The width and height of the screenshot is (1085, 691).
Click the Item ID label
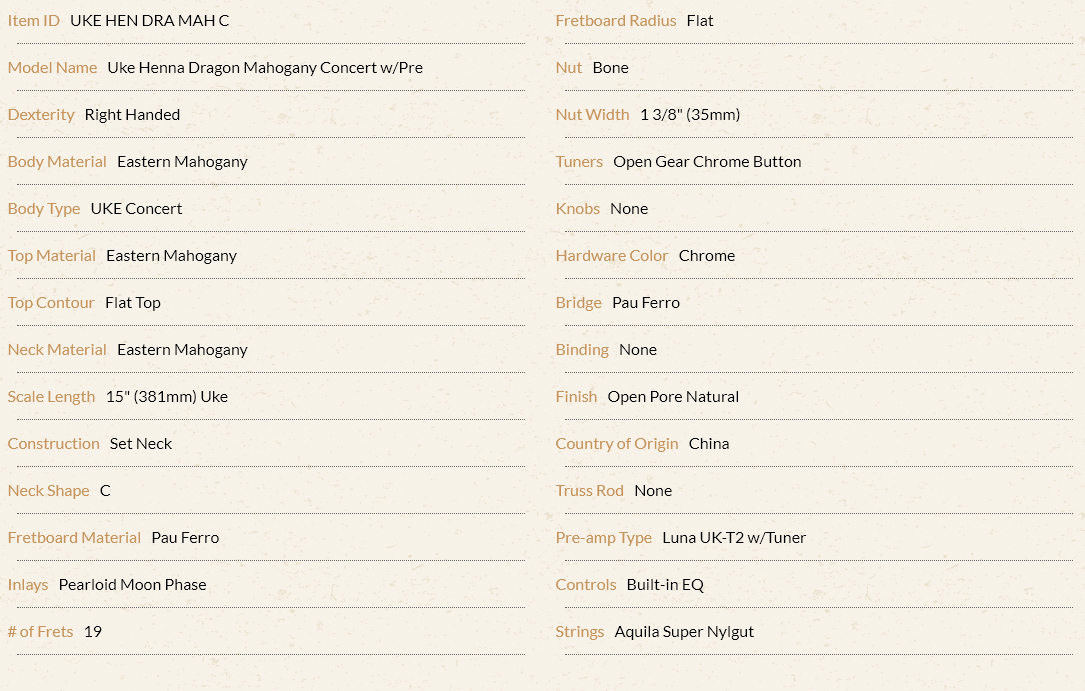33,21
